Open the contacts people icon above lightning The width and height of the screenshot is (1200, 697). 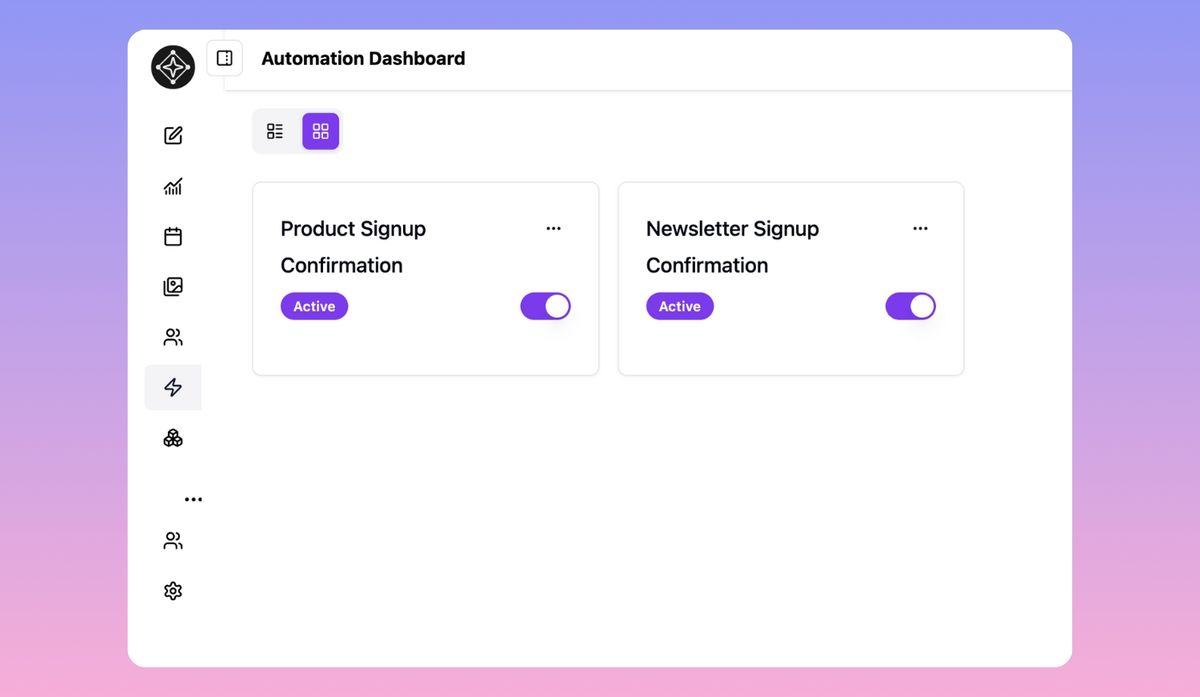(x=173, y=337)
